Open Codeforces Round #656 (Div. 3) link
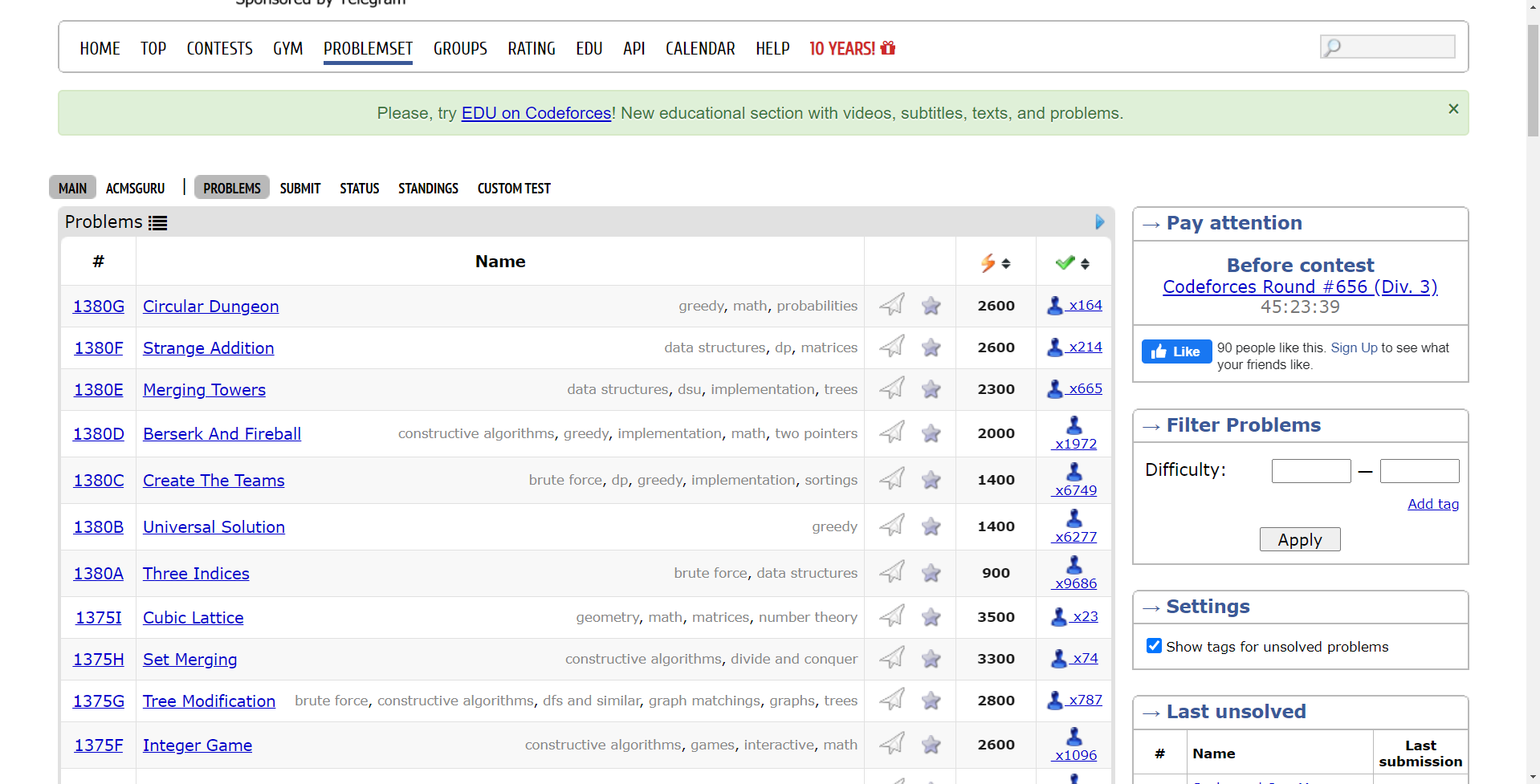The image size is (1540, 784). pyautogui.click(x=1300, y=286)
